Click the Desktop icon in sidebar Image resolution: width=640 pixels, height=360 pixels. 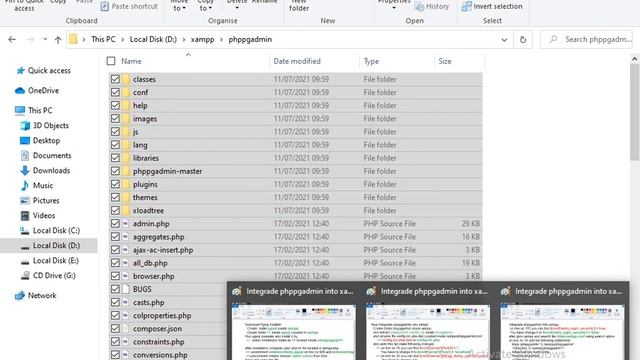click(25, 140)
